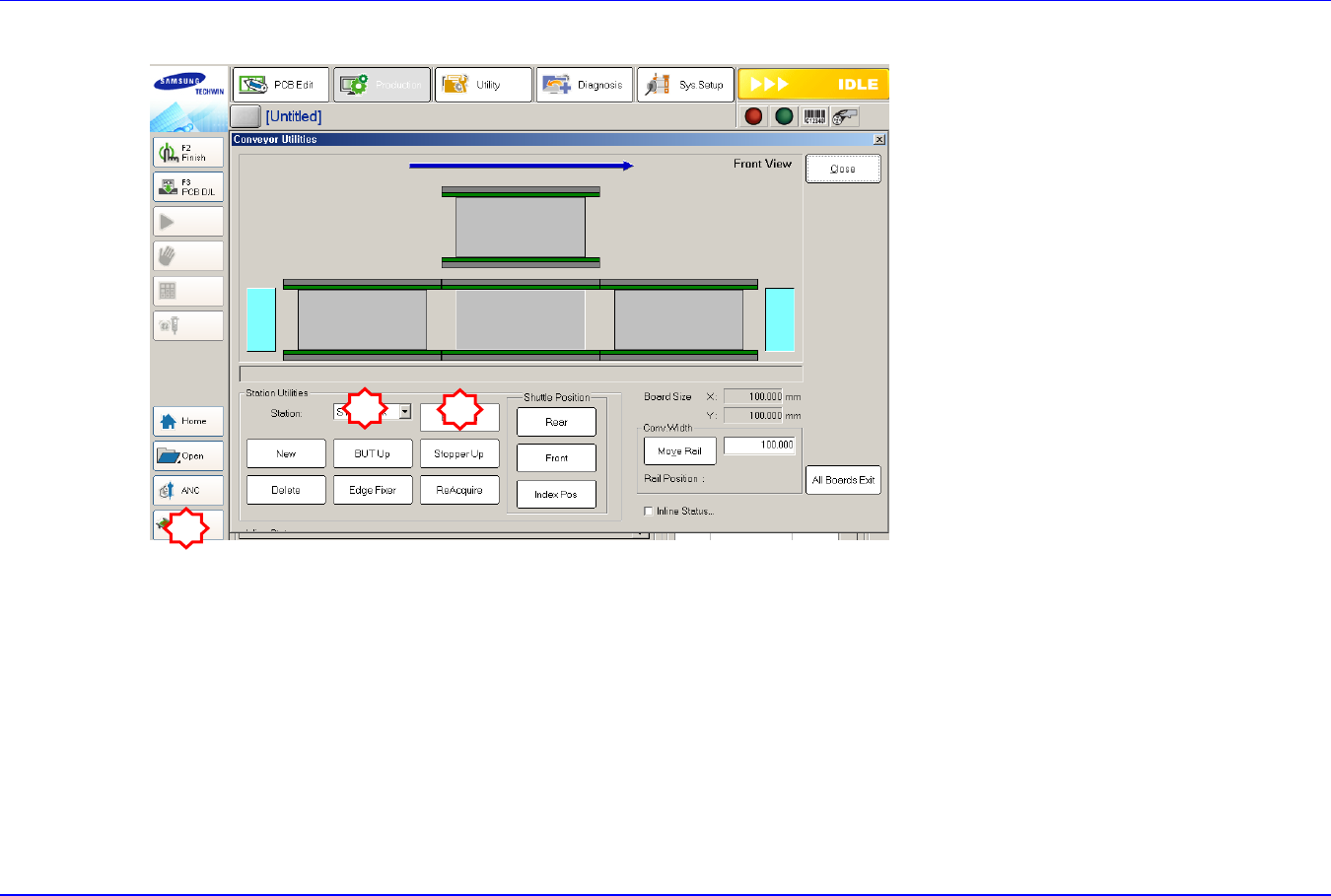Click the ReAcquire button
Screen dimensions: 1331x896
[x=459, y=490]
